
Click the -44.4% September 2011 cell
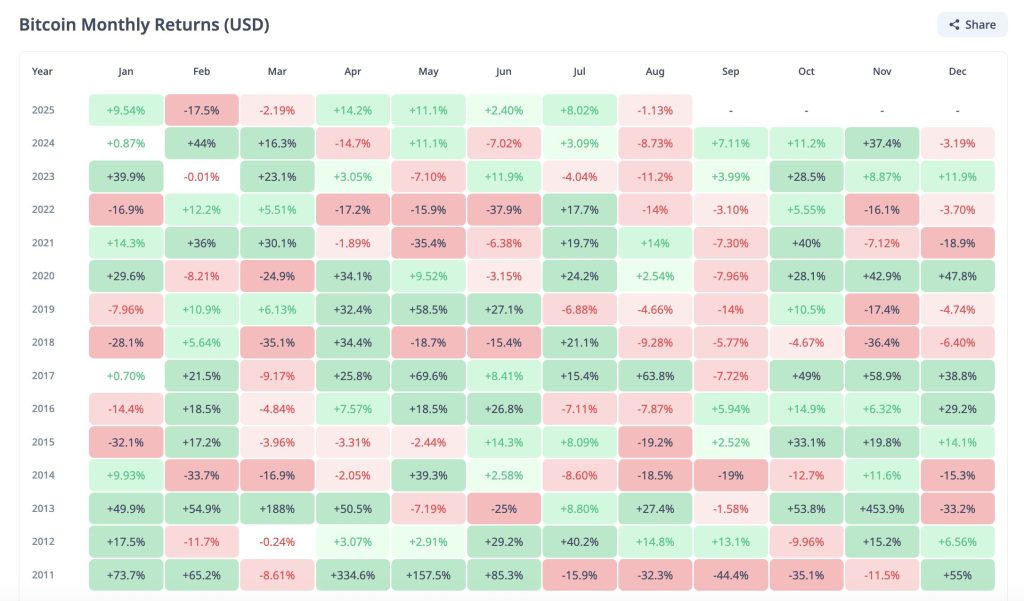[x=730, y=575]
